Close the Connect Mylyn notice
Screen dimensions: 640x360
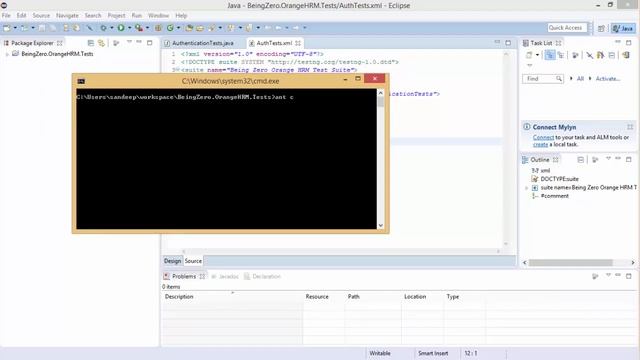pyautogui.click(x=630, y=127)
